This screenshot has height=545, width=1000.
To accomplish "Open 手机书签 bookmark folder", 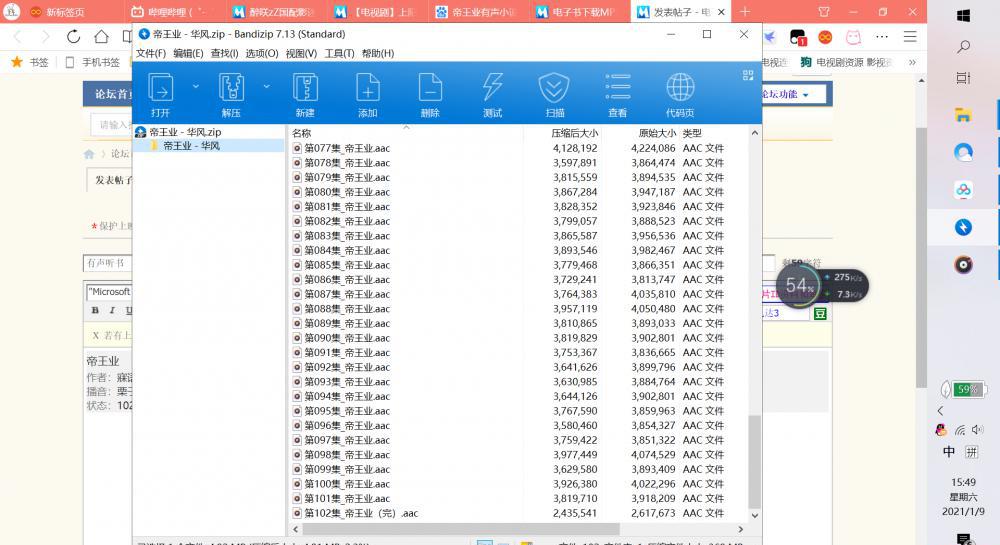I will pyautogui.click(x=93, y=62).
